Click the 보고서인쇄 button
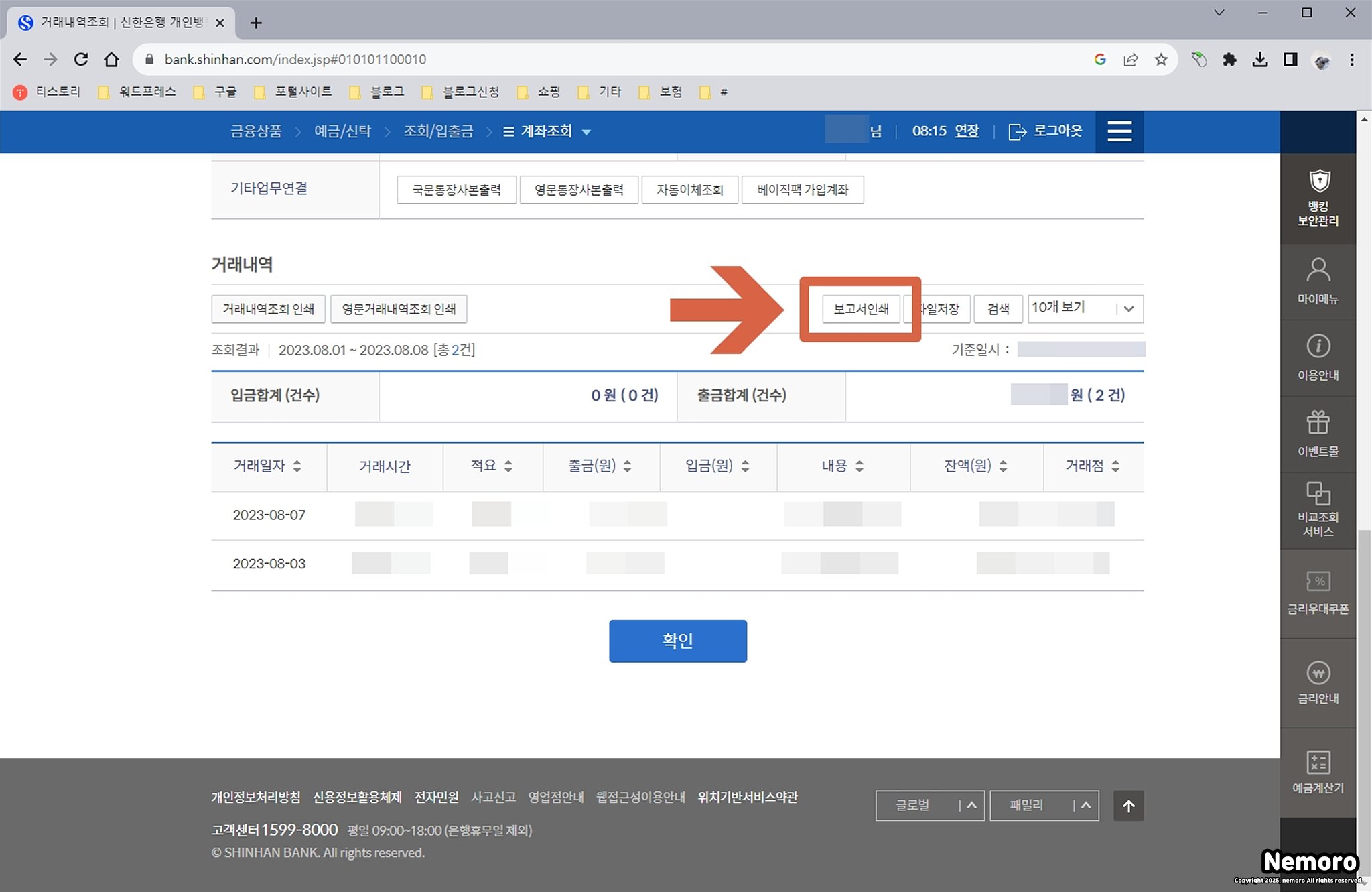The height and width of the screenshot is (892, 1372). click(x=861, y=309)
